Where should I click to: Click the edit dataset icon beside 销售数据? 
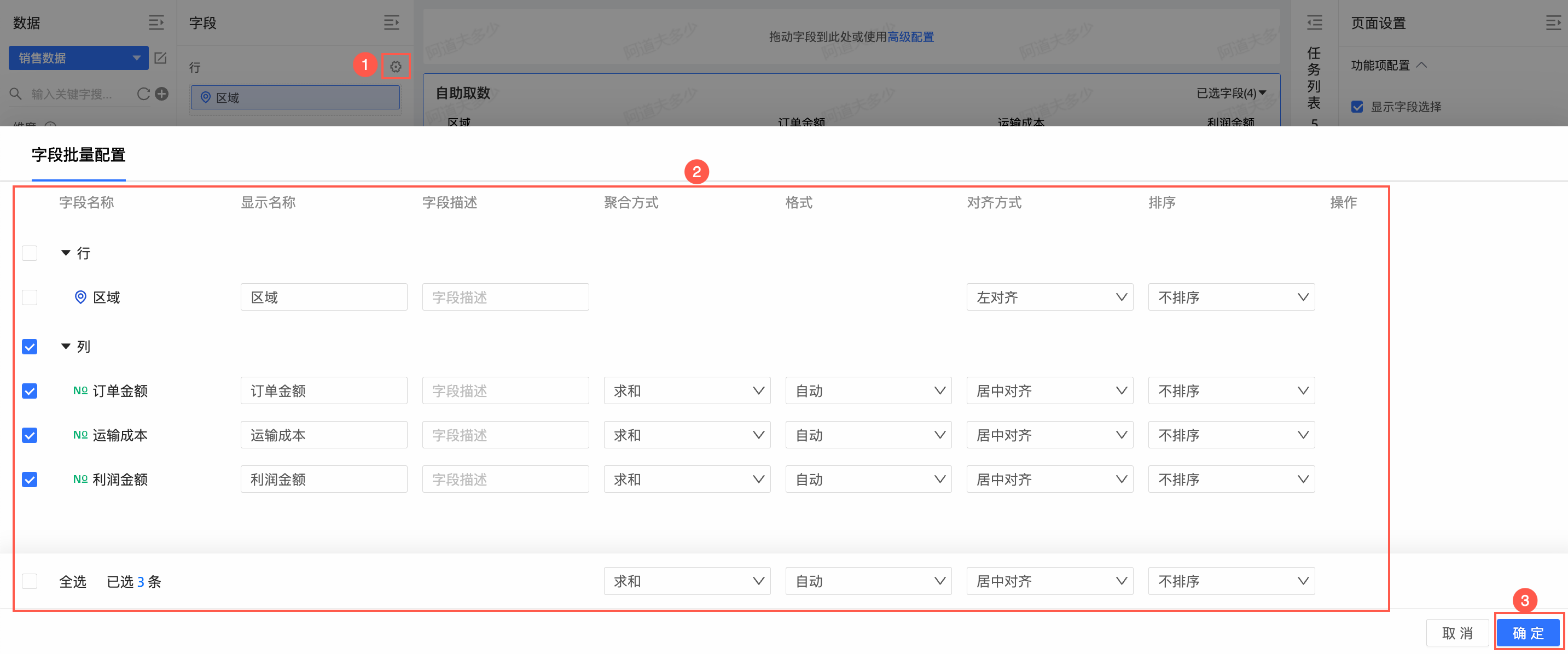click(x=161, y=58)
